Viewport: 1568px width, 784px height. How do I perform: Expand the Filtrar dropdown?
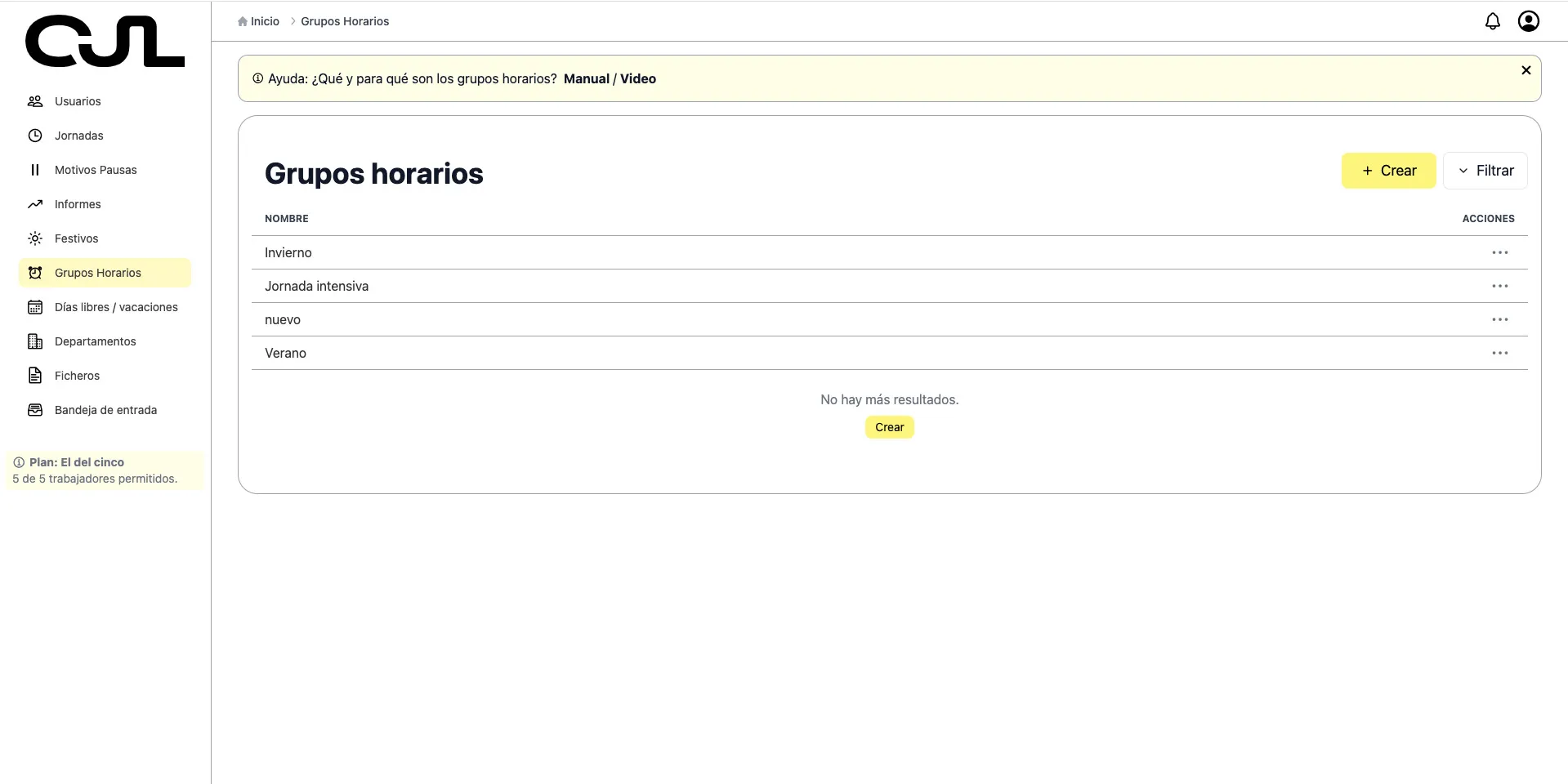(1485, 171)
